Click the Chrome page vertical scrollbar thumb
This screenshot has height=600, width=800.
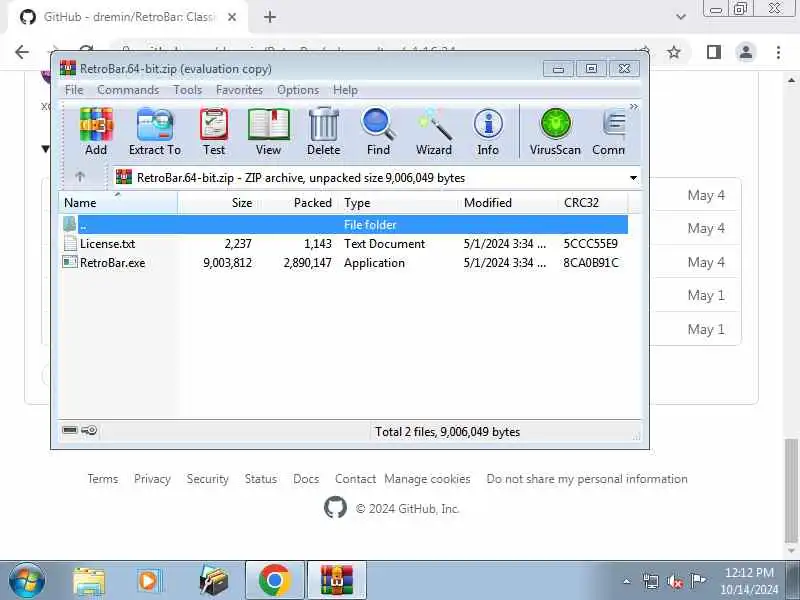tap(791, 492)
